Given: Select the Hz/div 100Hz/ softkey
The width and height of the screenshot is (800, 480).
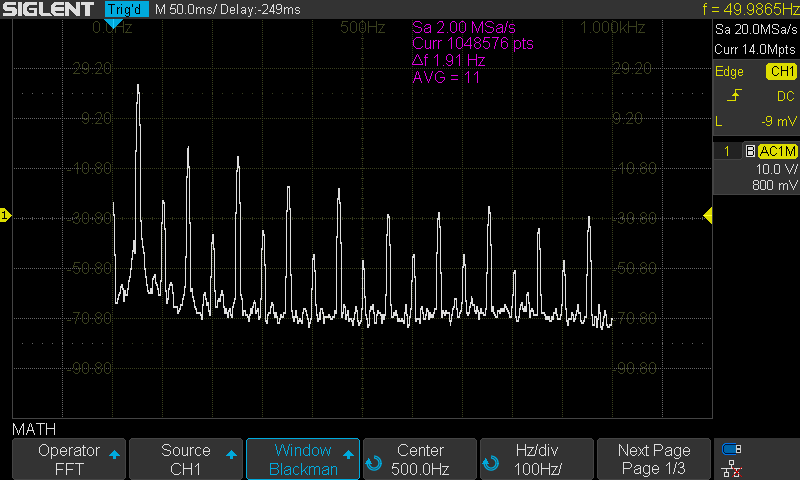Looking at the screenshot, I should click(x=537, y=459).
